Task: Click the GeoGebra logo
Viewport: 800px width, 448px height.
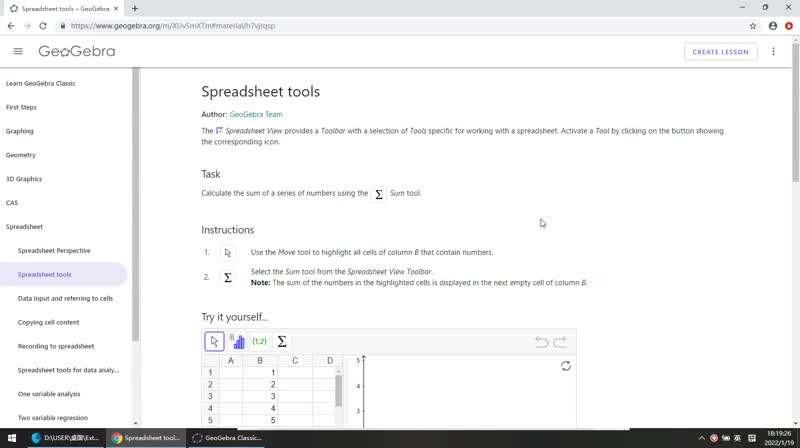Action: [77, 51]
